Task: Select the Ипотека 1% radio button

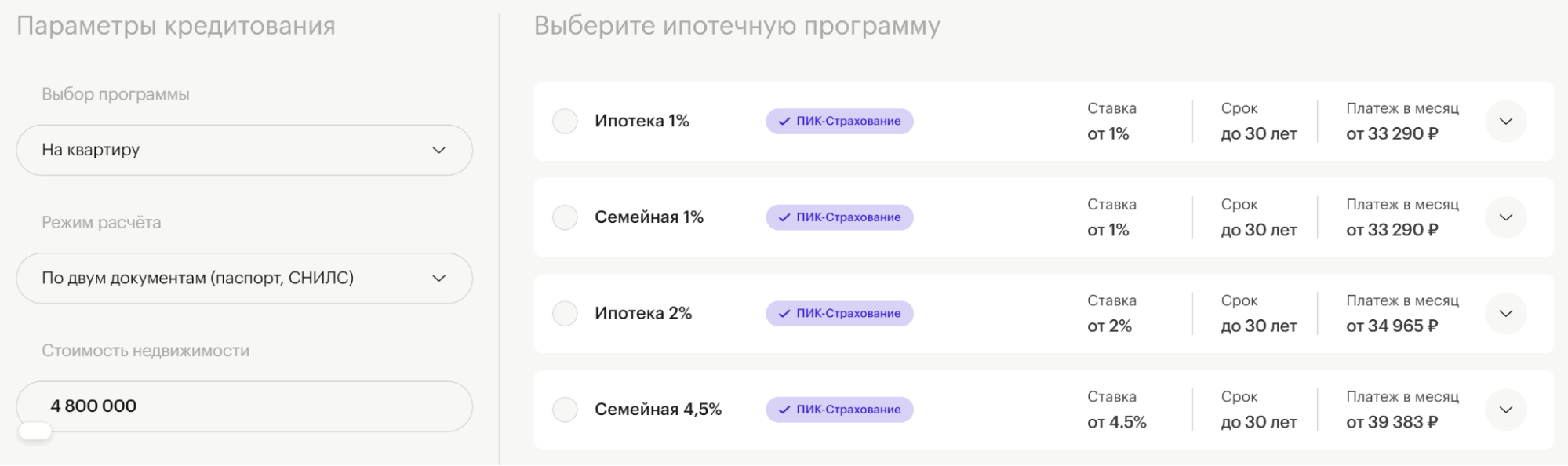Action: pyautogui.click(x=565, y=122)
